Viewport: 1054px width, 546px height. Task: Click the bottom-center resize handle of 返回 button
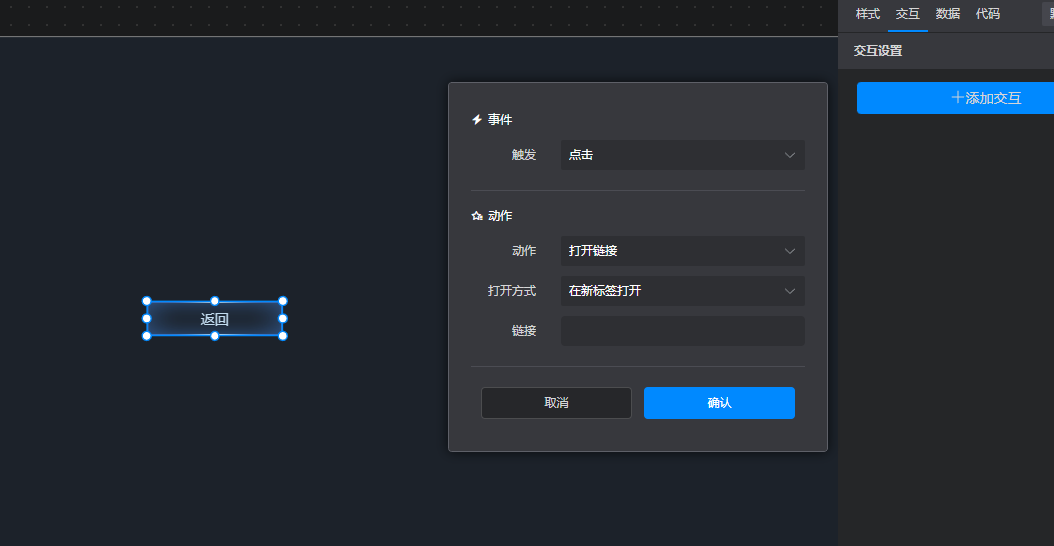(x=215, y=336)
